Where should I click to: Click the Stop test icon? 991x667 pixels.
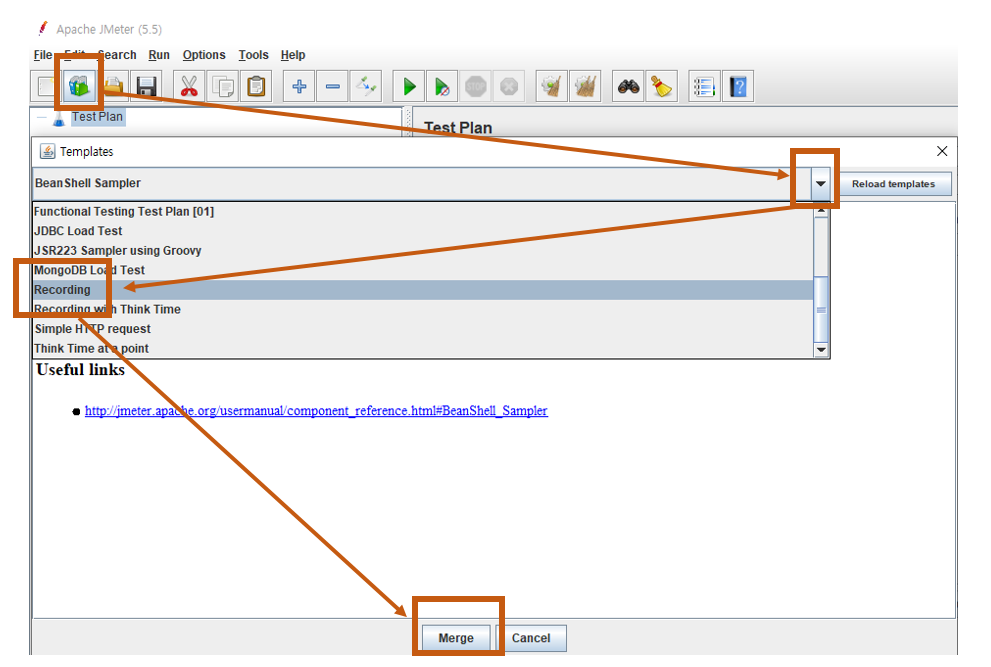(476, 86)
